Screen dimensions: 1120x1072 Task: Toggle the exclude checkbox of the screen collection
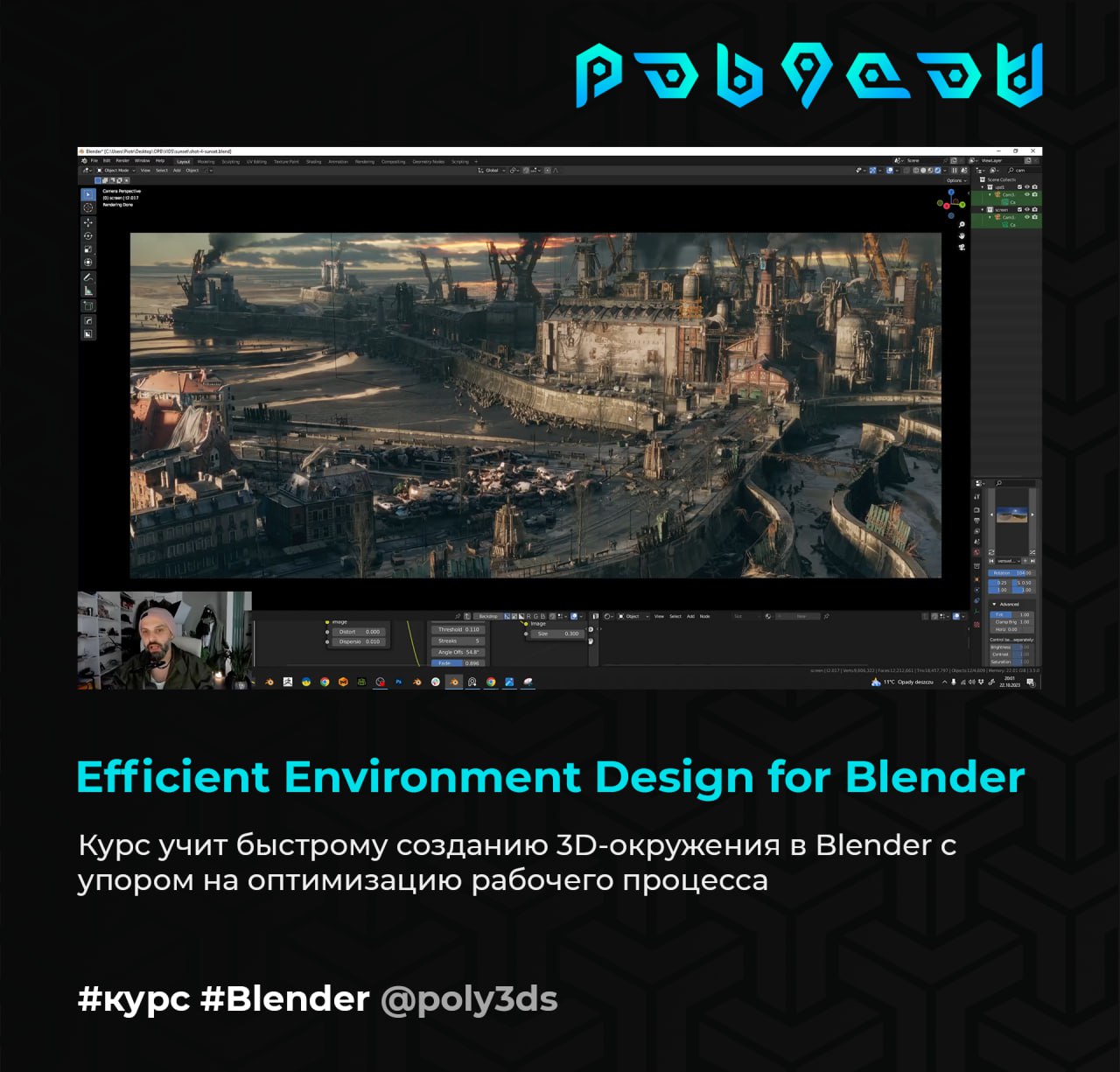1019,210
